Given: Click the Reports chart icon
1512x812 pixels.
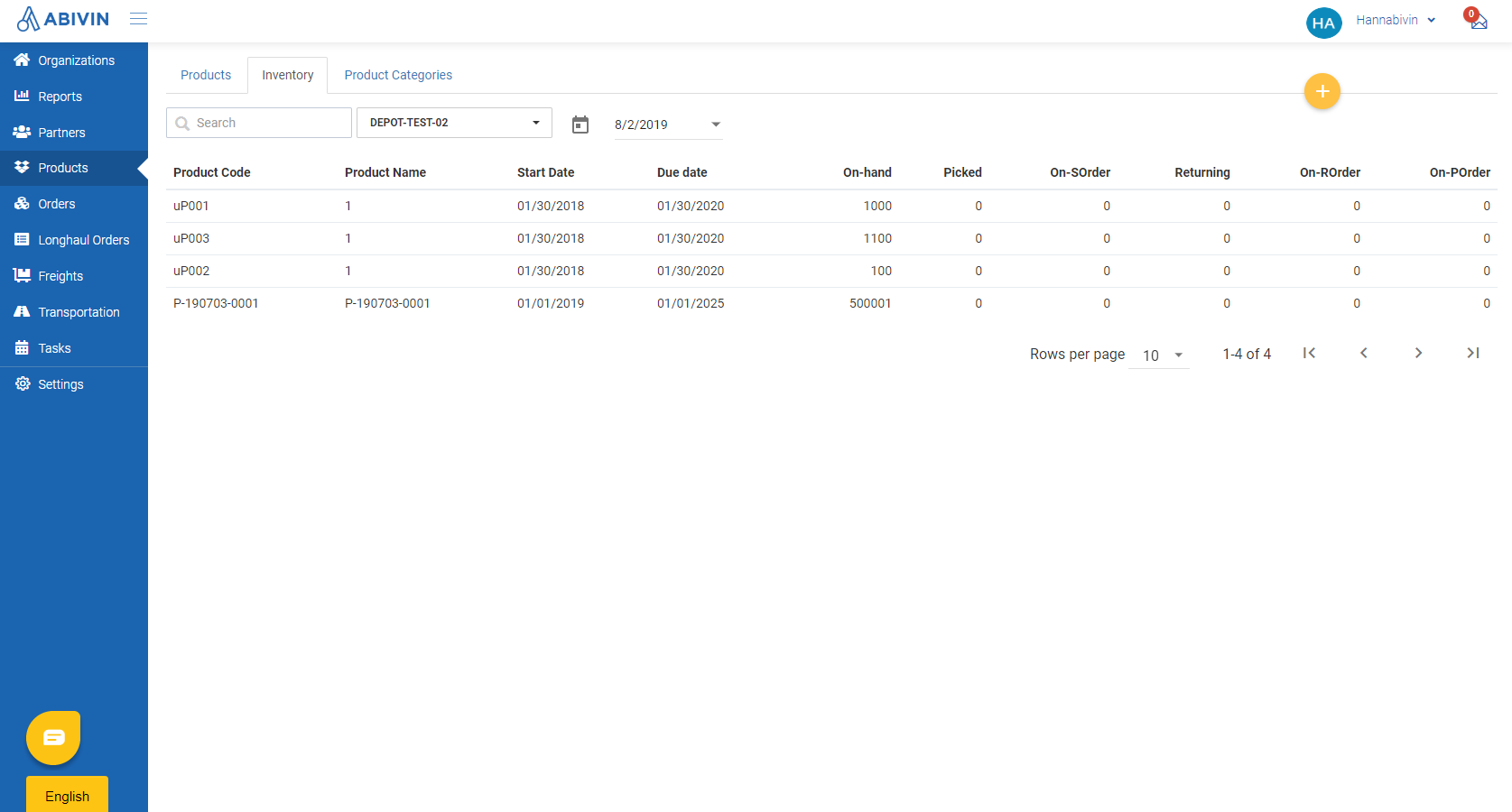Looking at the screenshot, I should pos(22,96).
